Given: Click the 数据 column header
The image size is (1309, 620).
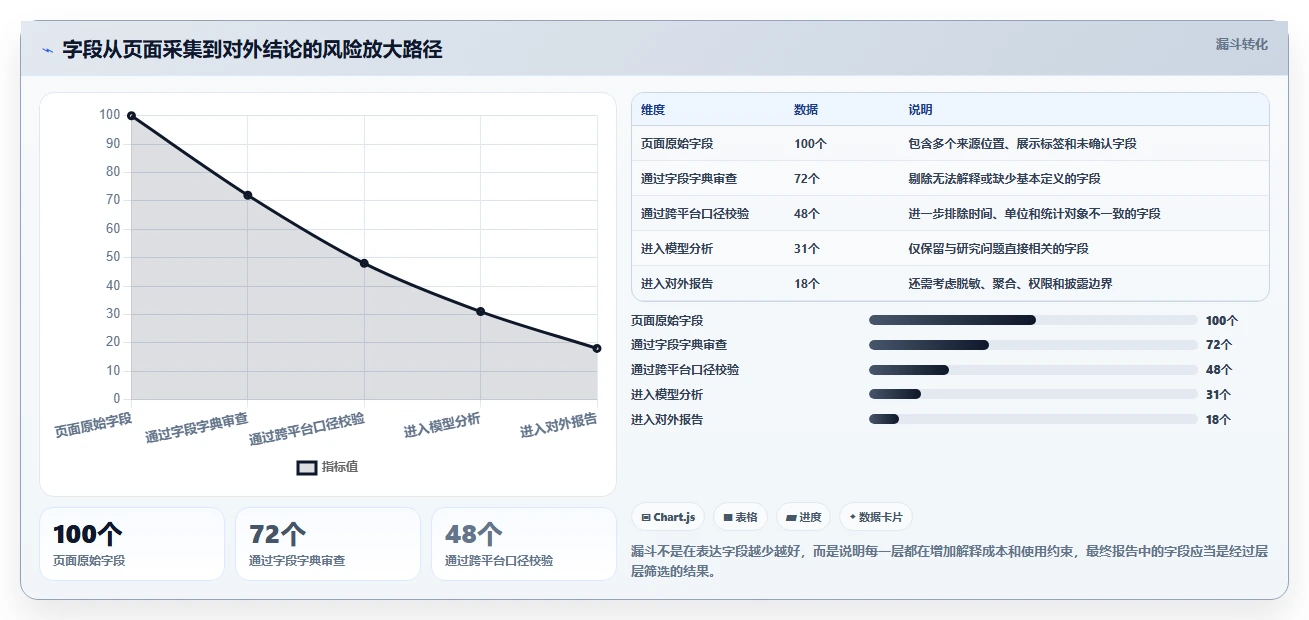Looking at the screenshot, I should 806,110.
